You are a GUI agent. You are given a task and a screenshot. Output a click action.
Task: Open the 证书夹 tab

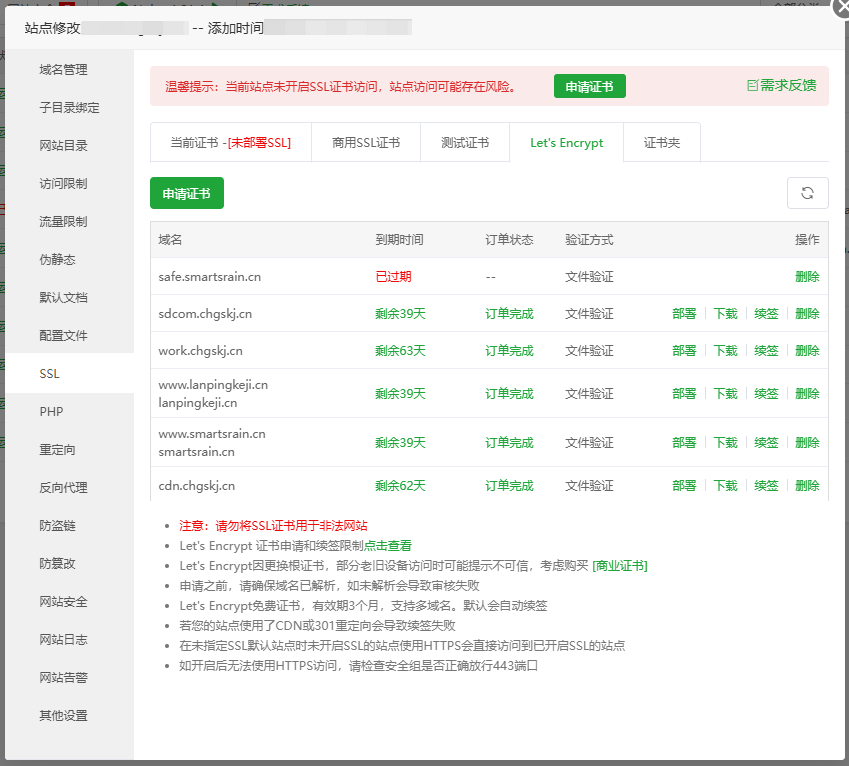(661, 143)
